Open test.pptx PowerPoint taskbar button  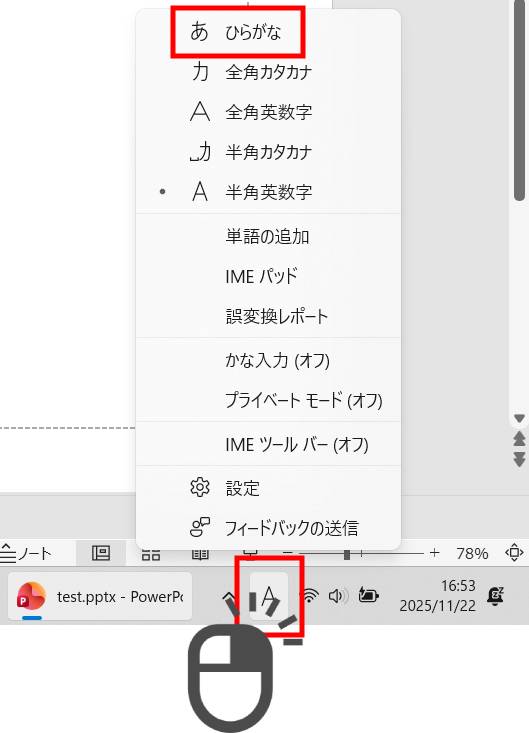(x=100, y=596)
